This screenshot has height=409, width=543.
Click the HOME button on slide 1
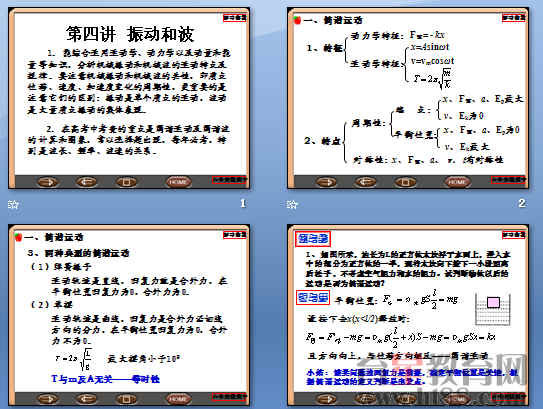[178, 181]
